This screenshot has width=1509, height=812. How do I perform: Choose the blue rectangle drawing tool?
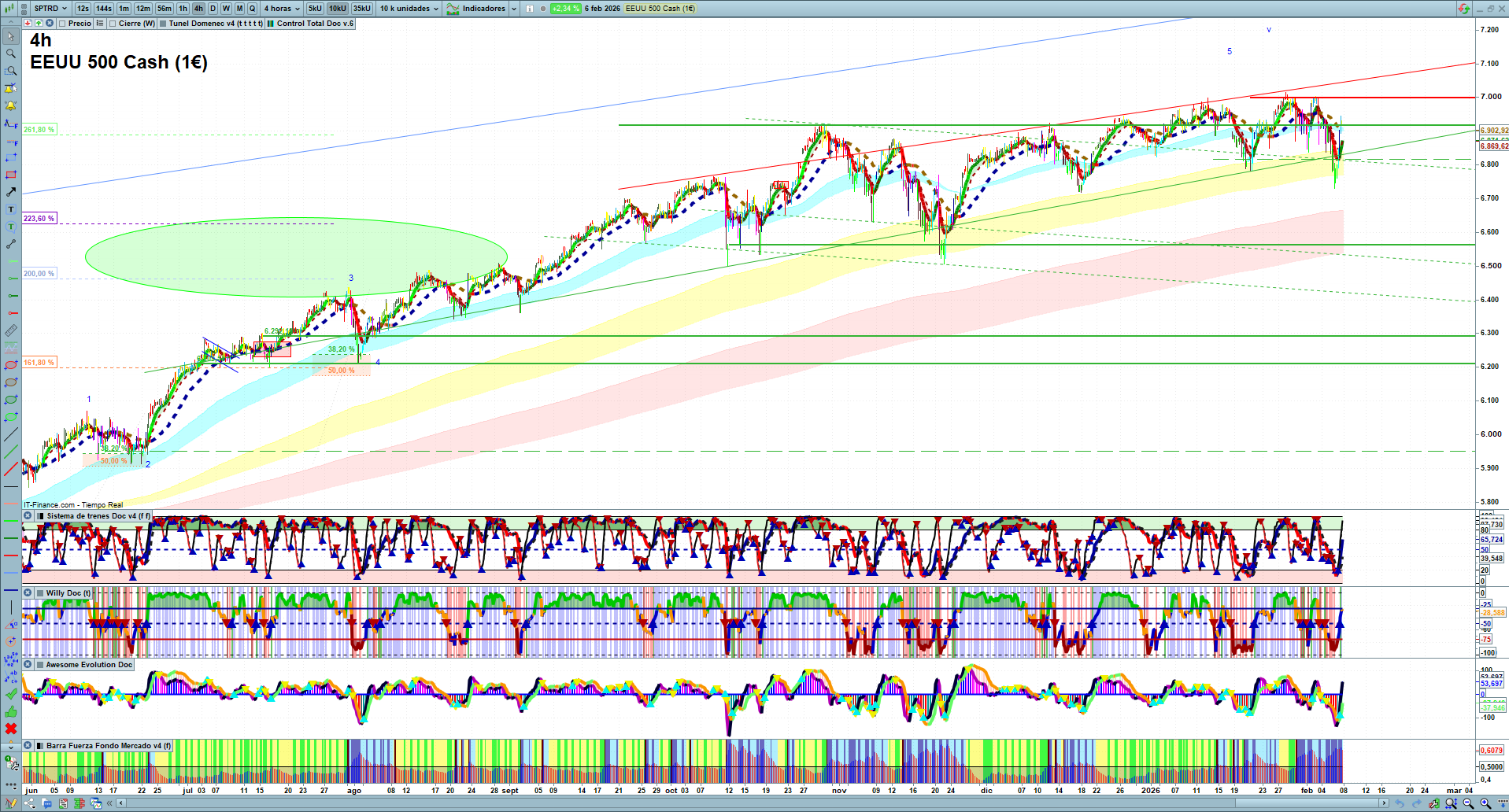pyautogui.click(x=11, y=157)
